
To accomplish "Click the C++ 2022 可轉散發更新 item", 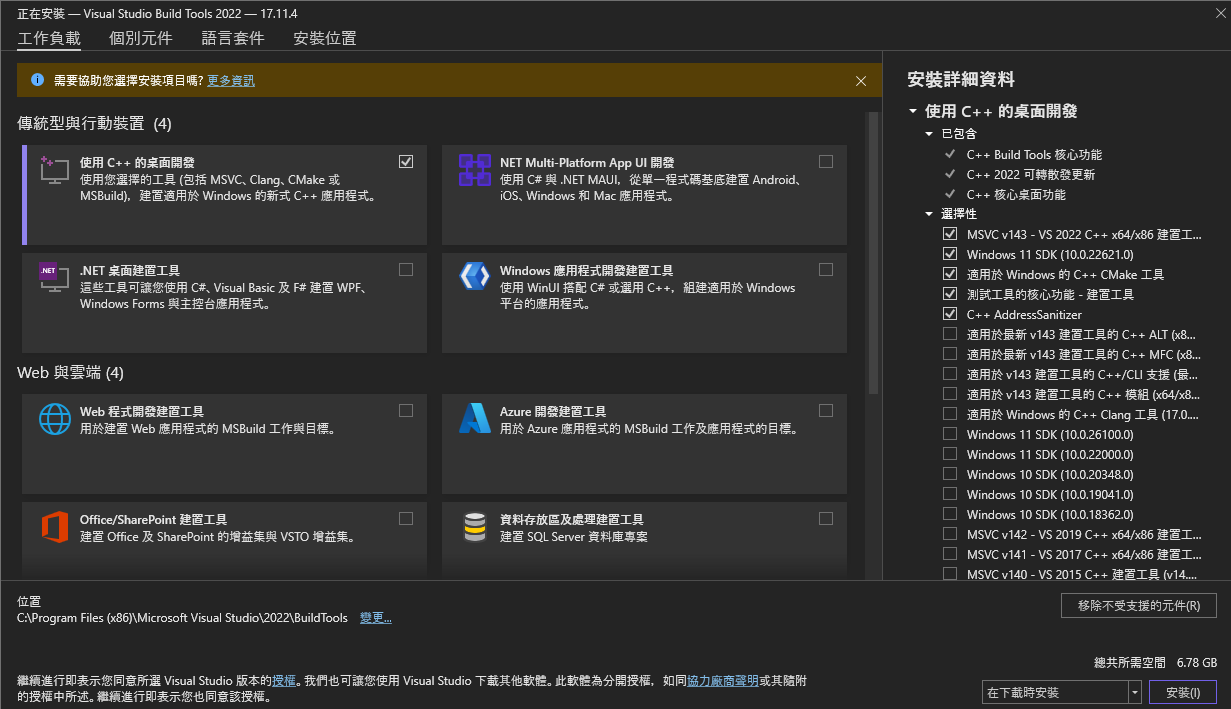I will coord(1031,174).
